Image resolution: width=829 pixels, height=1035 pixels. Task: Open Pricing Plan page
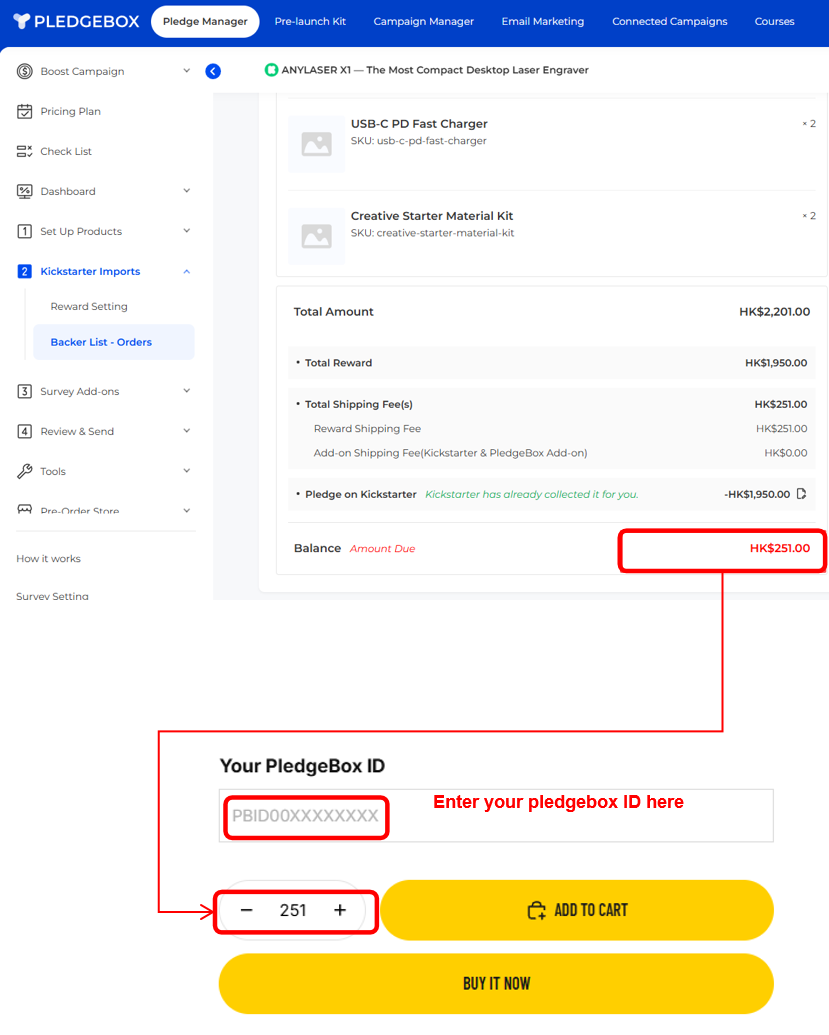[71, 111]
